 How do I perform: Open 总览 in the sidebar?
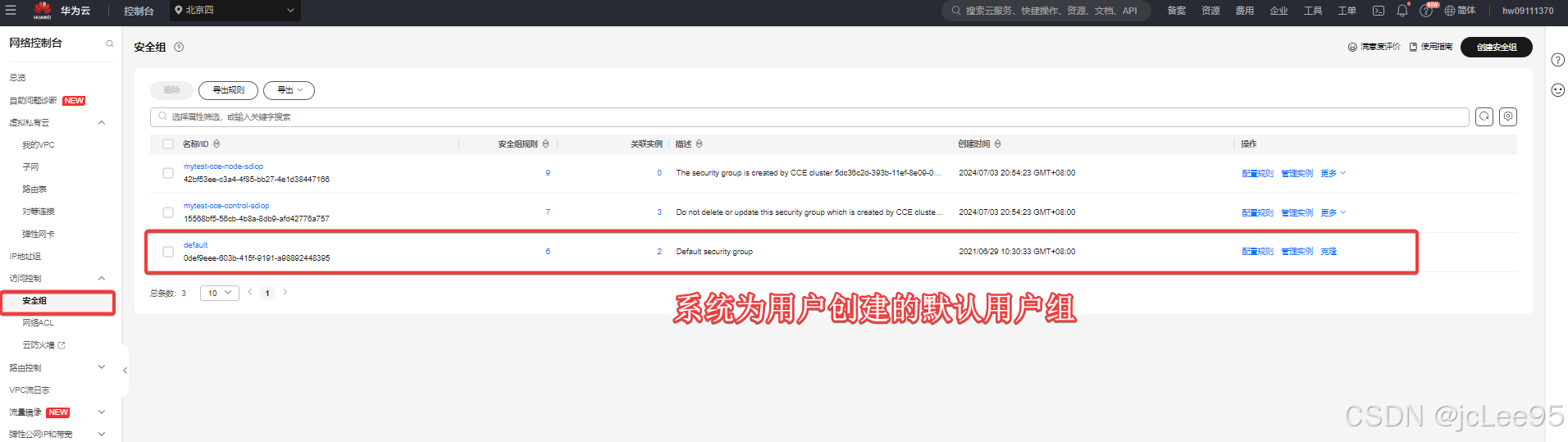point(17,78)
